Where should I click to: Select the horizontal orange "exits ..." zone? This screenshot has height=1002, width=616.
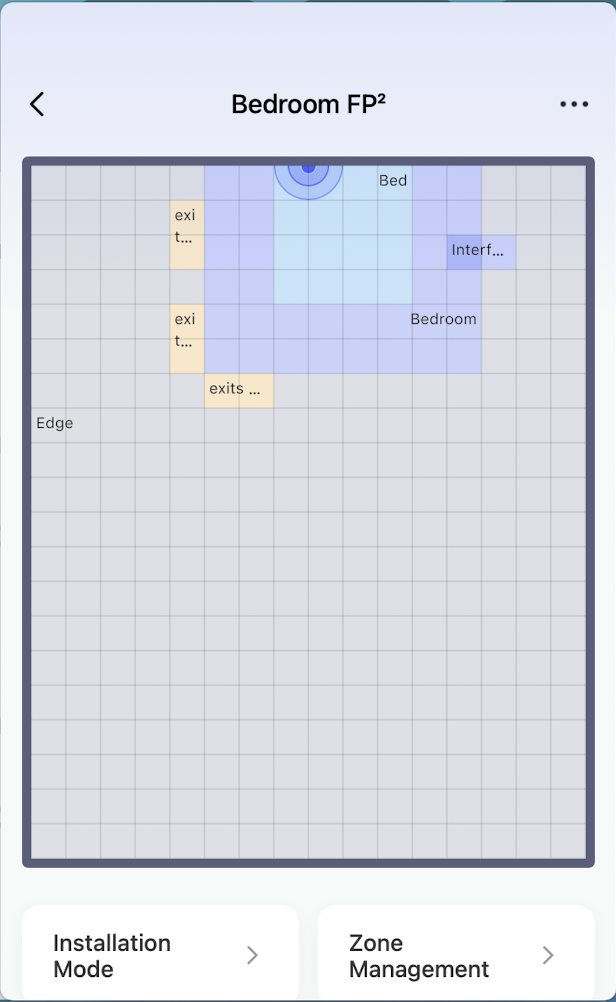pyautogui.click(x=238, y=390)
